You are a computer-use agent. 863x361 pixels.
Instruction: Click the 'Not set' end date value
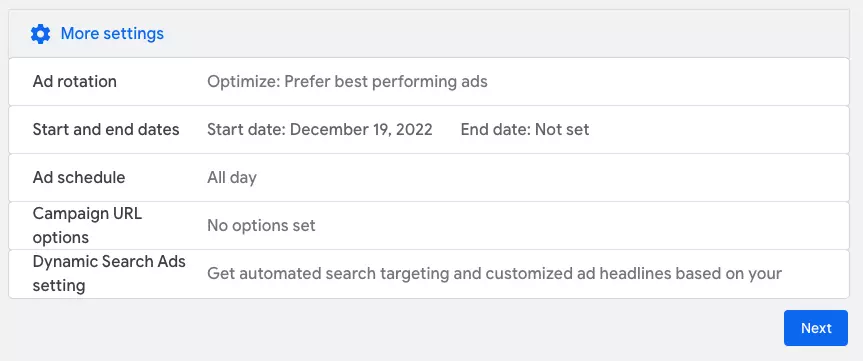click(562, 129)
